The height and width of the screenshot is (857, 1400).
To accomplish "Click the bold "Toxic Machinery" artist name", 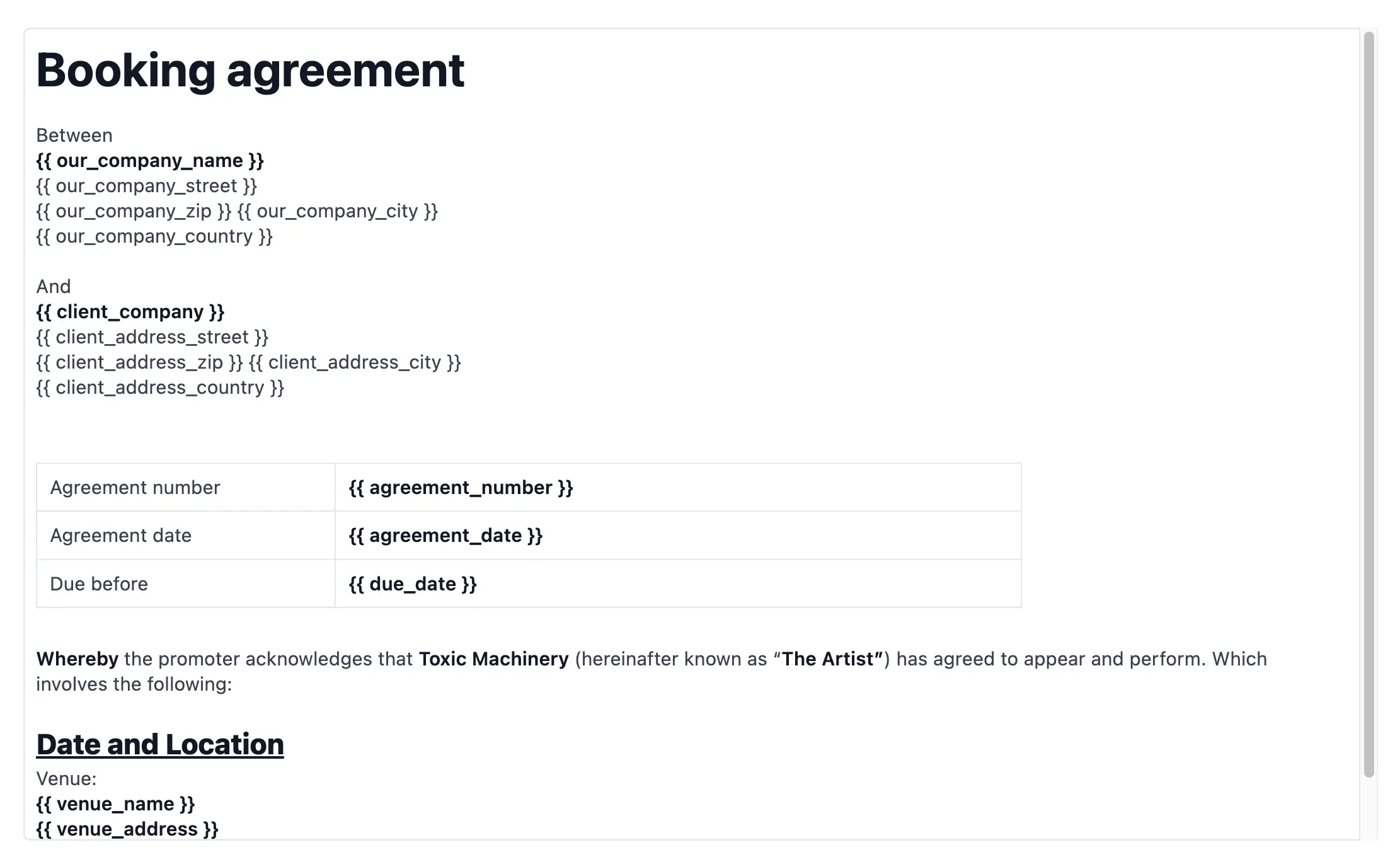I will tap(494, 659).
